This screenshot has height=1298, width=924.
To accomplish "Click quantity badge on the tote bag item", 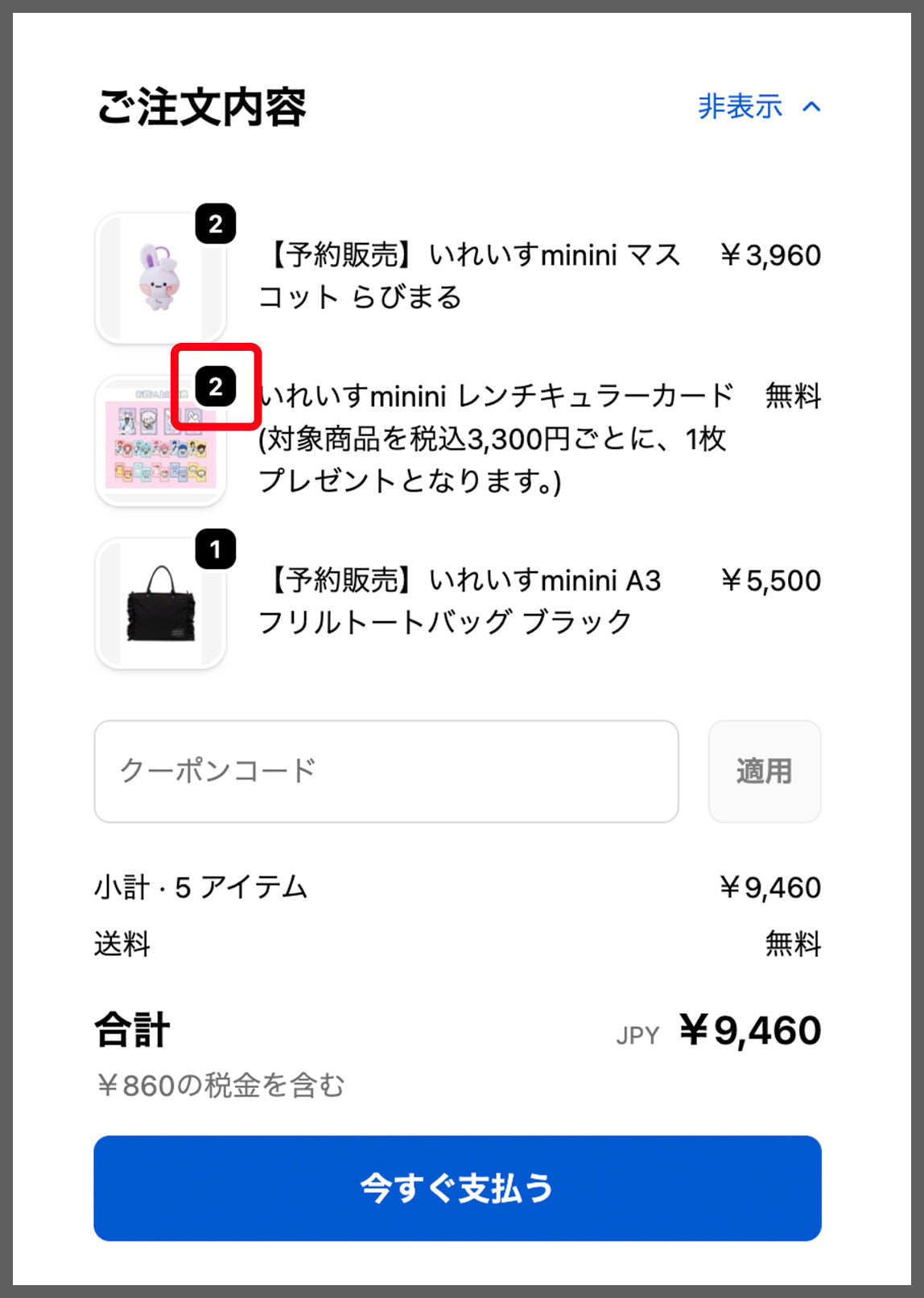I will (x=216, y=549).
